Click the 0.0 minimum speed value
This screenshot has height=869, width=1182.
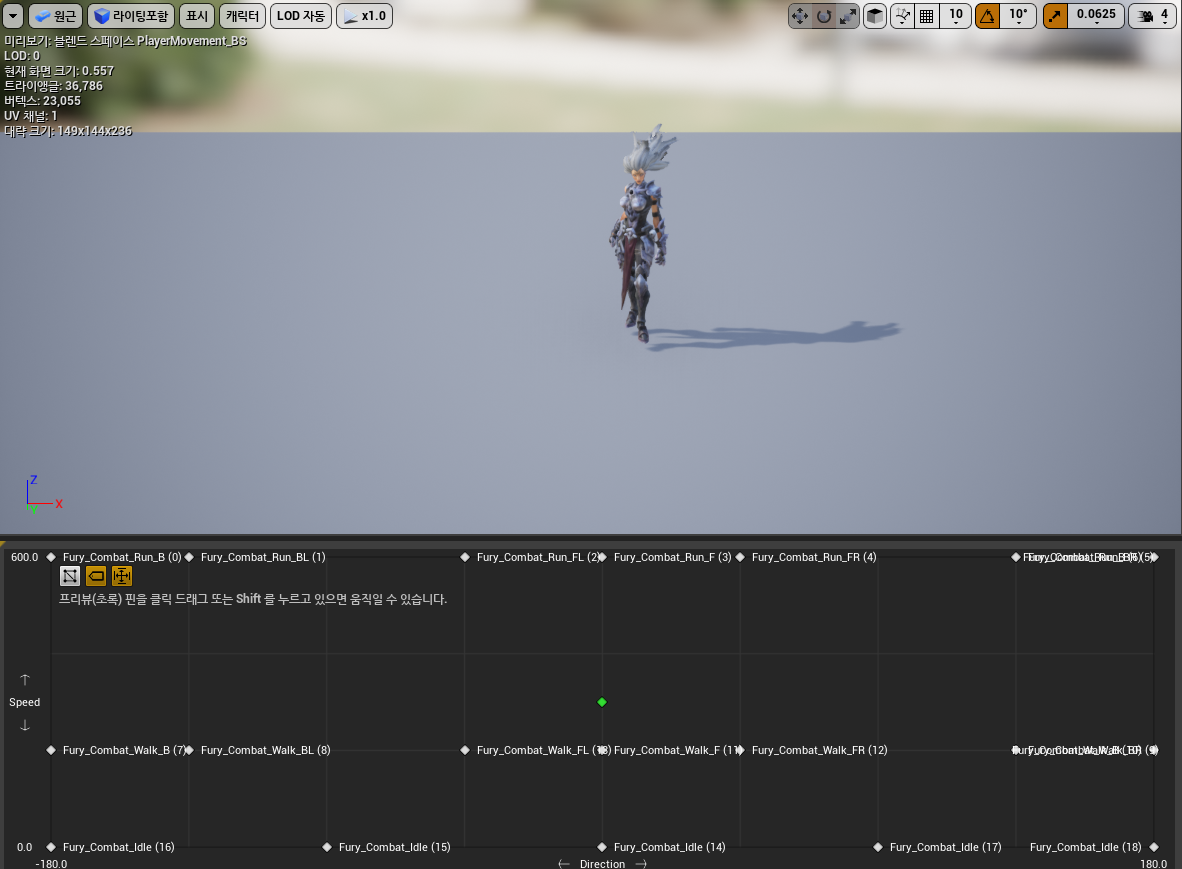click(25, 847)
